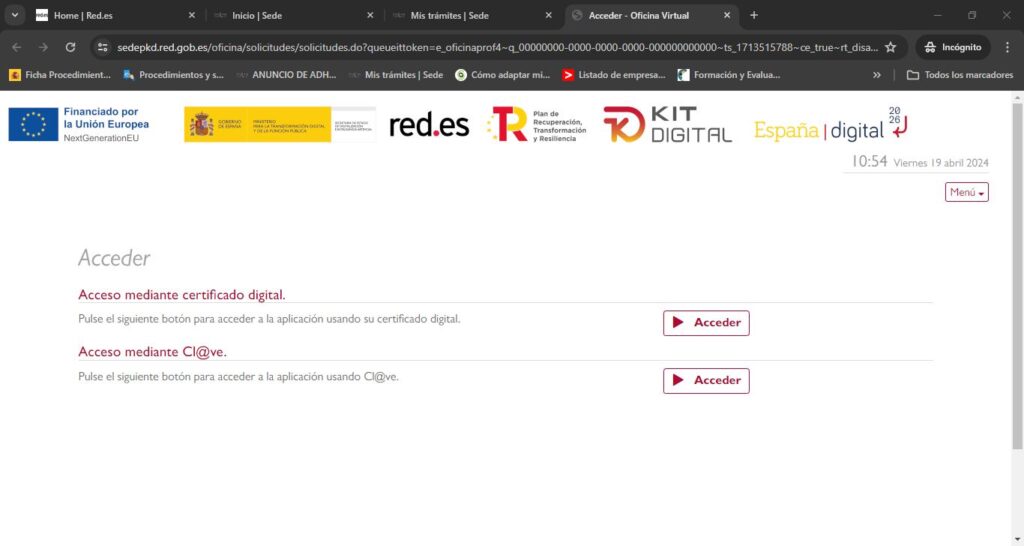
Task: Bookmark this page with the star icon
Action: (x=890, y=47)
